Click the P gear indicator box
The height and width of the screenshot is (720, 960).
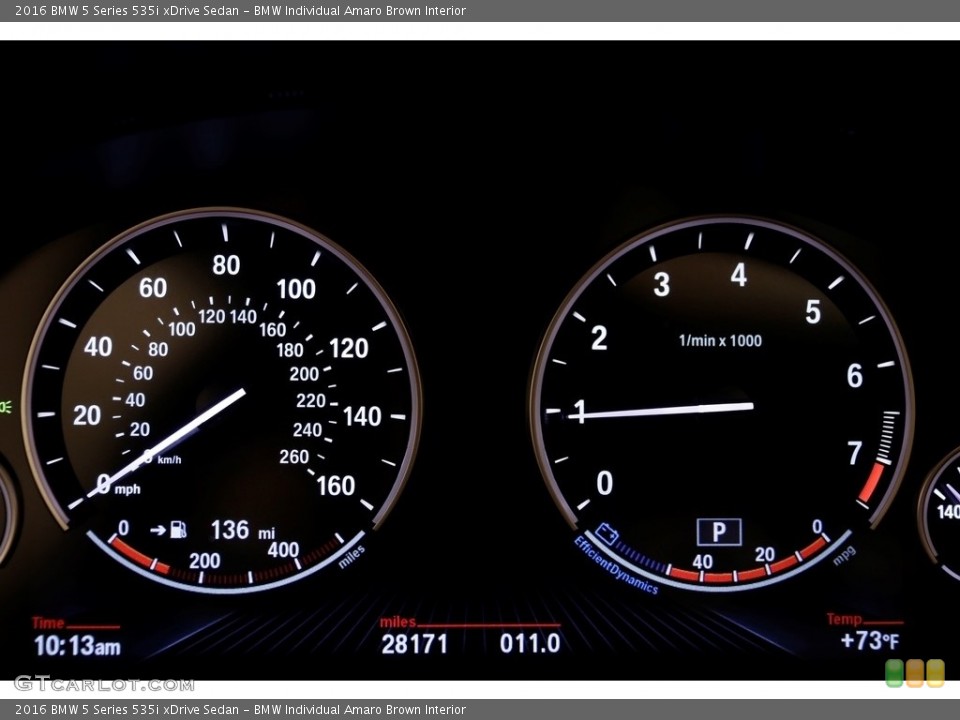[x=719, y=532]
